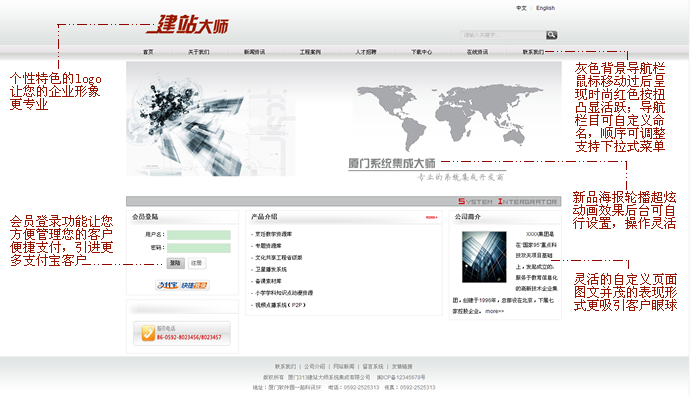
Task: Click the 产品介绍 panel heading
Action: (264, 217)
